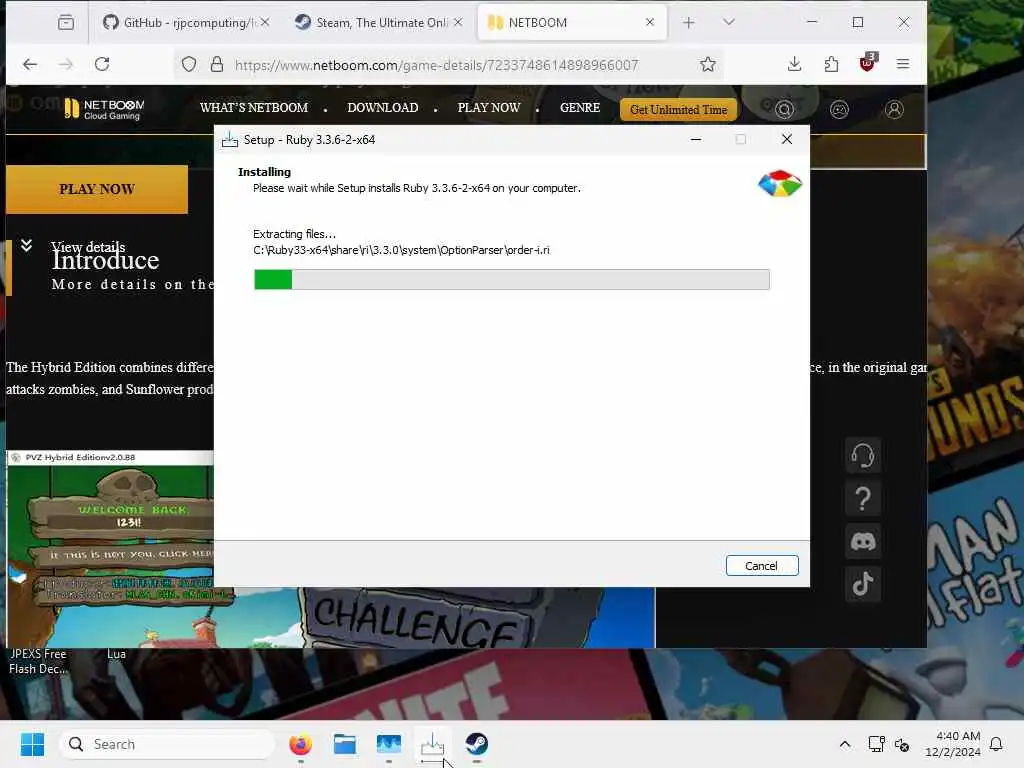Open the Discord side icon
The image size is (1024, 768).
863,541
